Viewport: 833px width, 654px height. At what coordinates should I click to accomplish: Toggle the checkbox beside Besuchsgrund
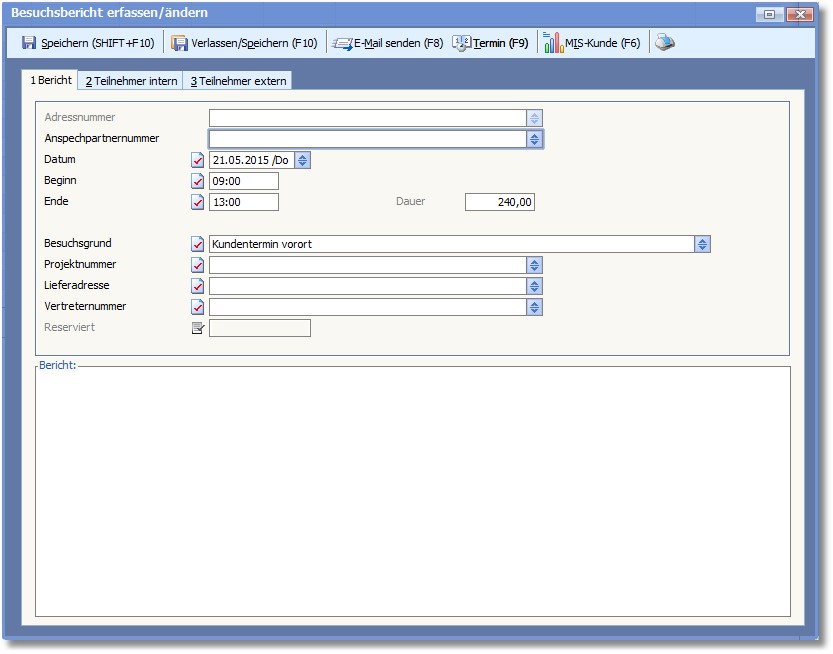tap(198, 244)
